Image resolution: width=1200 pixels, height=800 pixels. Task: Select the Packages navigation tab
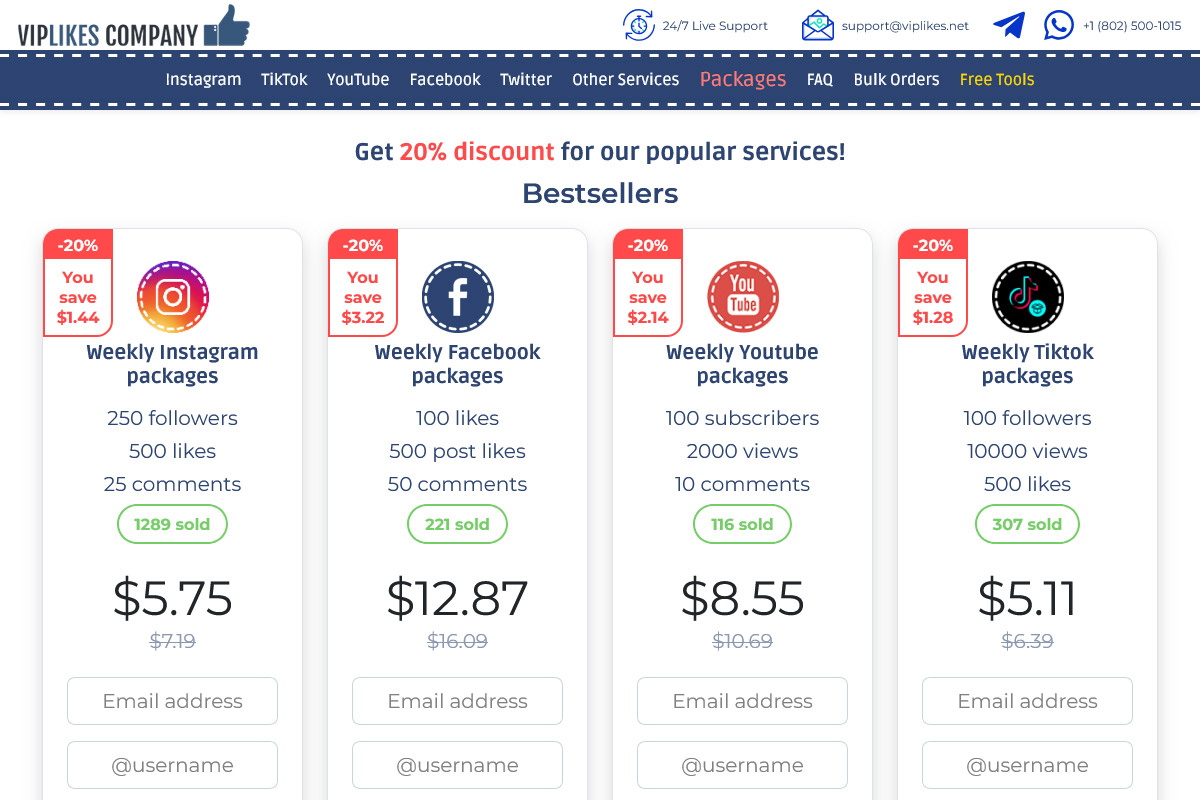click(x=743, y=80)
